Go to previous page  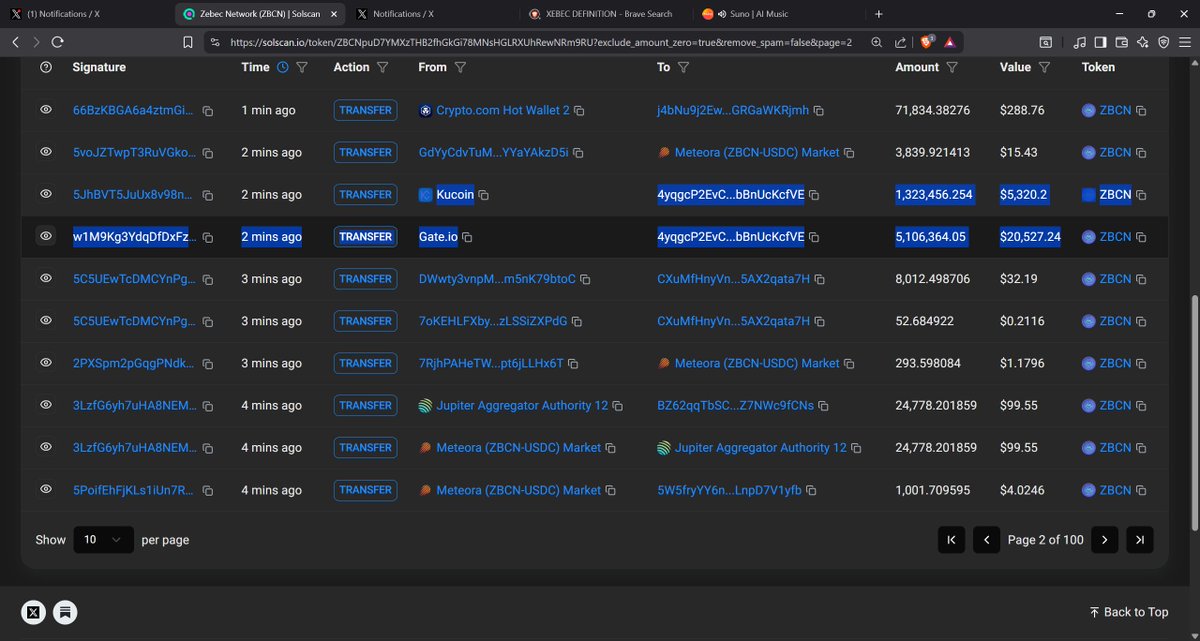point(987,540)
